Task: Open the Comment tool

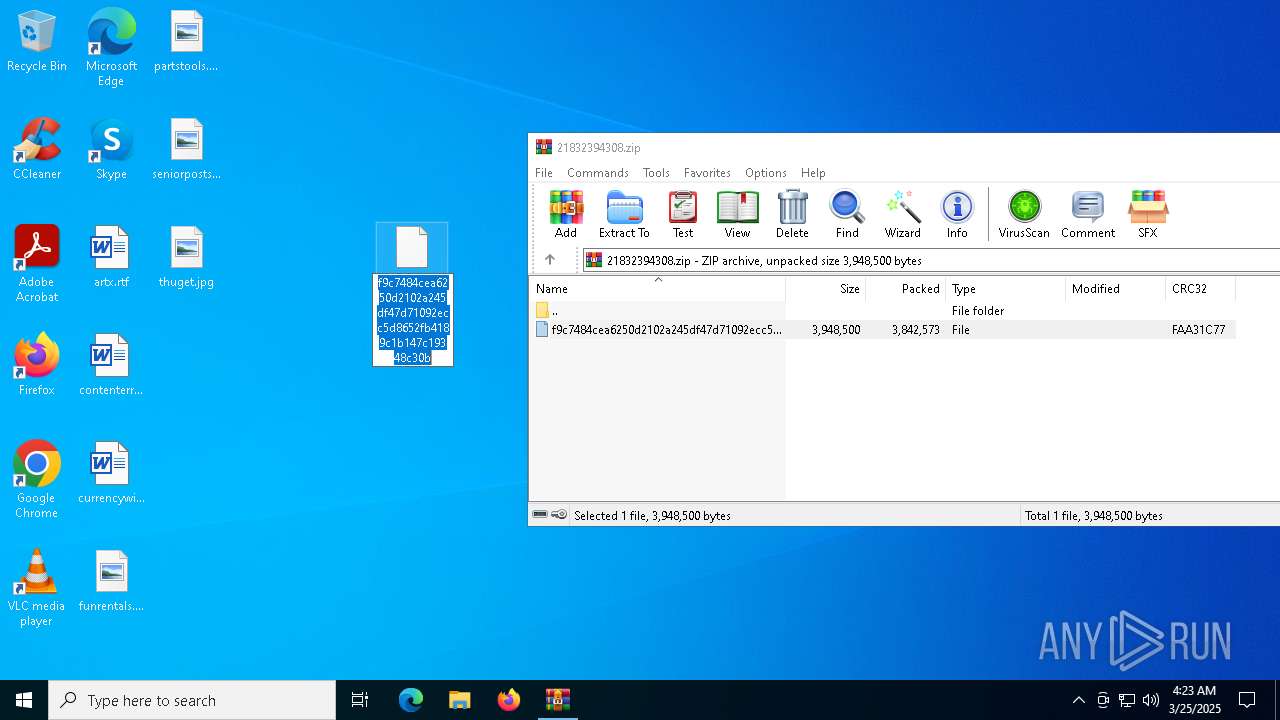Action: pos(1088,214)
